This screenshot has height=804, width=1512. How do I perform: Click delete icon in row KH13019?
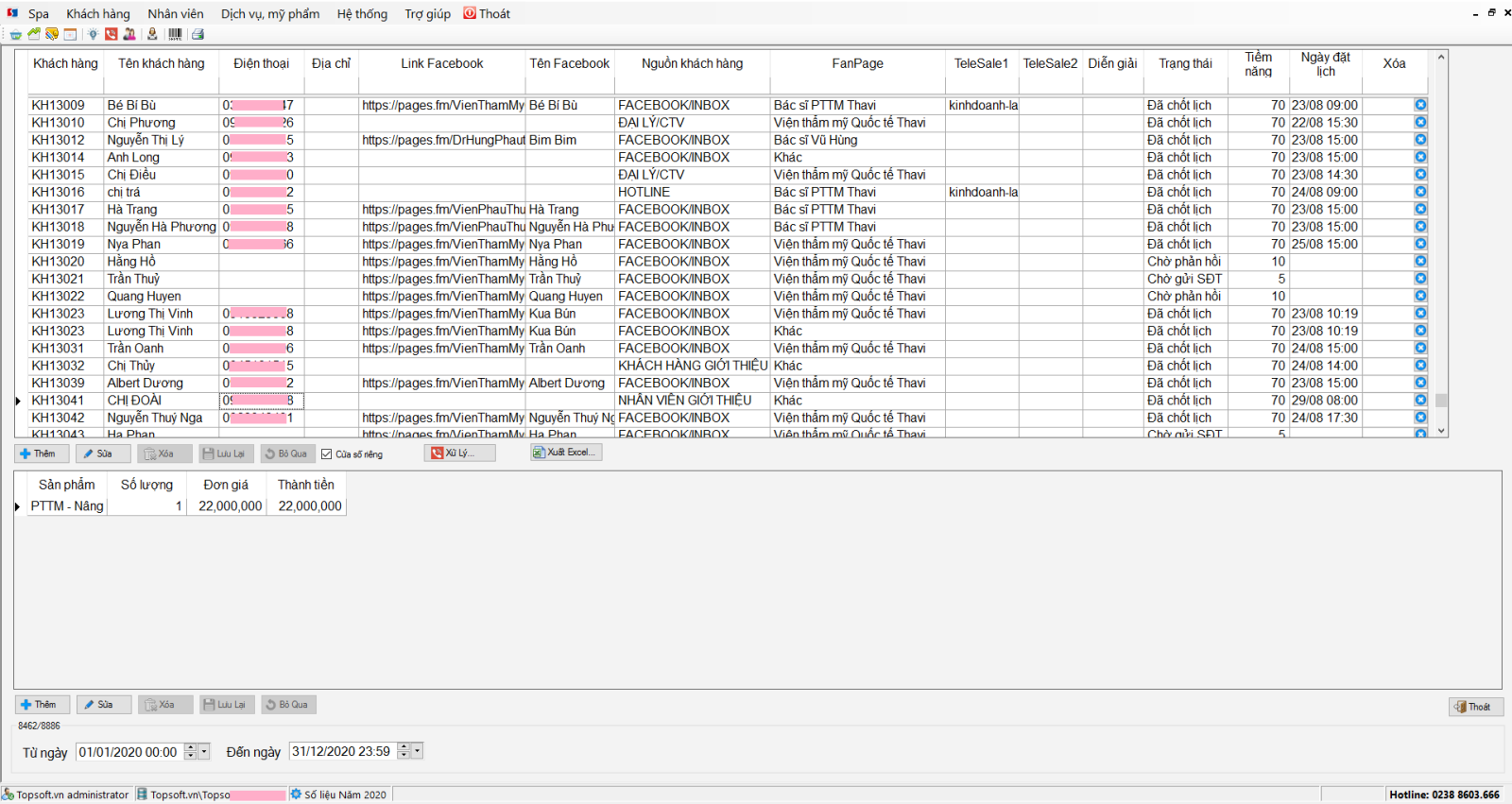[1420, 244]
